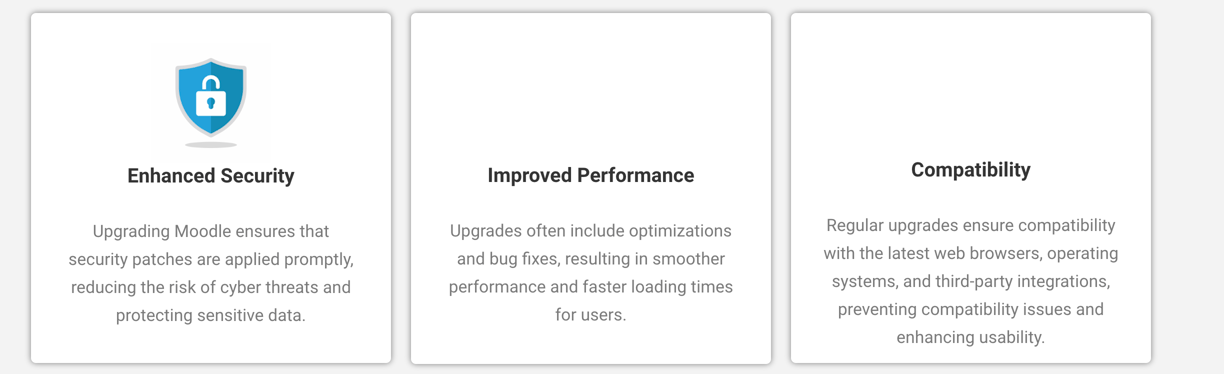Click the line "performance and faster loading times"
Screen dimensions: 1224x374
[x=591, y=287]
